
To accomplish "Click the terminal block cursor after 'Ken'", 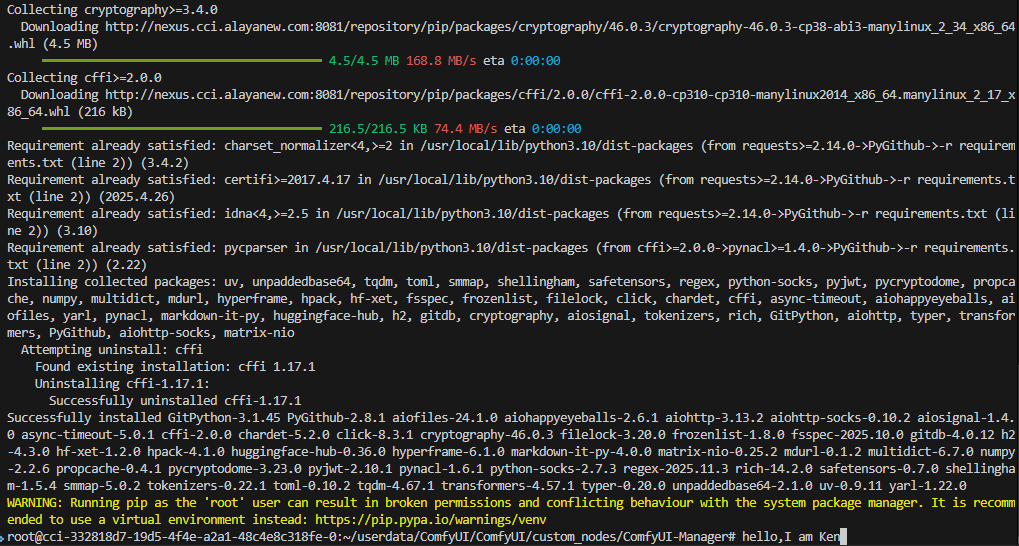I will (843, 537).
